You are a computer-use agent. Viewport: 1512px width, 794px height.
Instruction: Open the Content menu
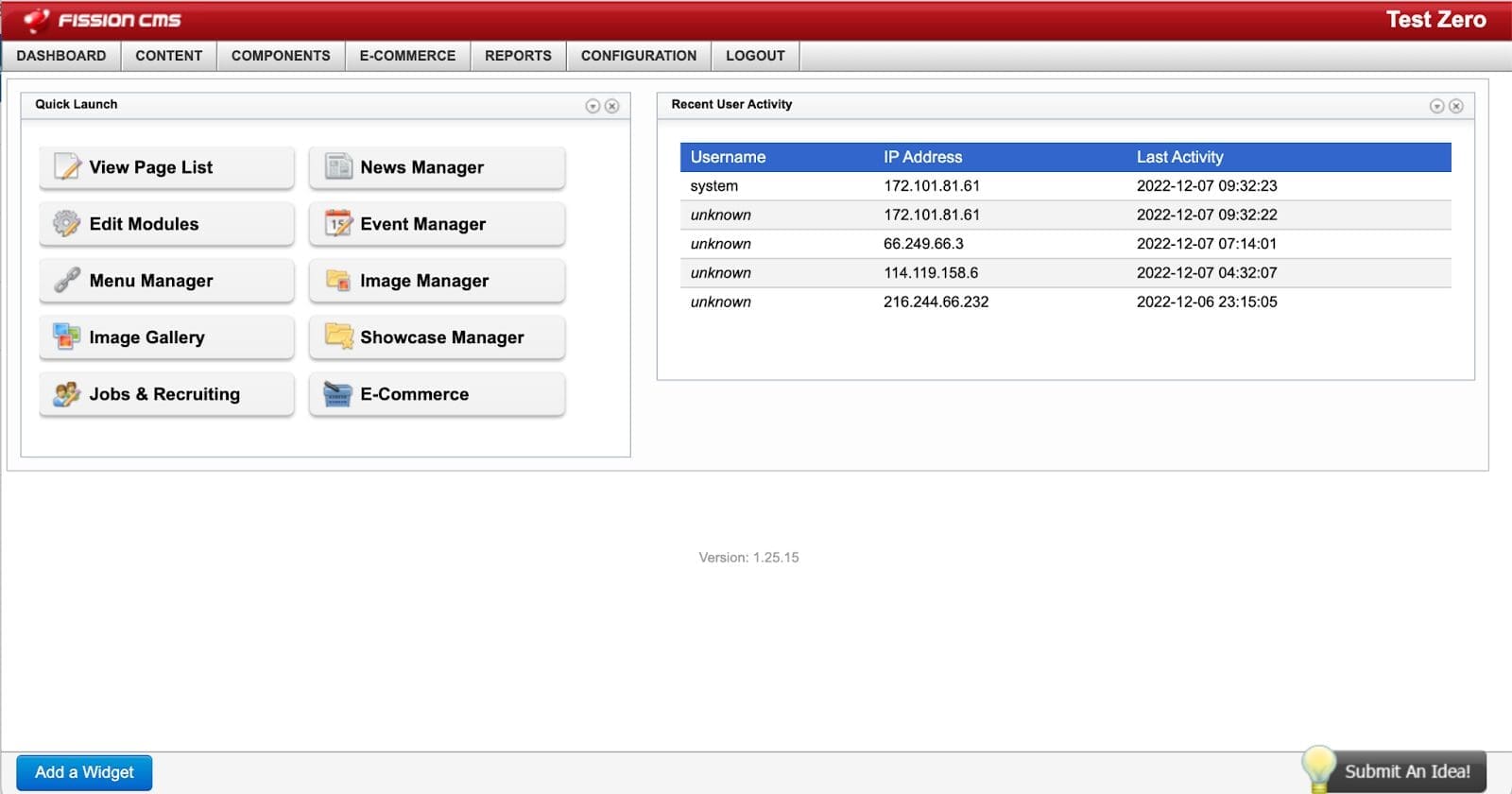point(168,56)
